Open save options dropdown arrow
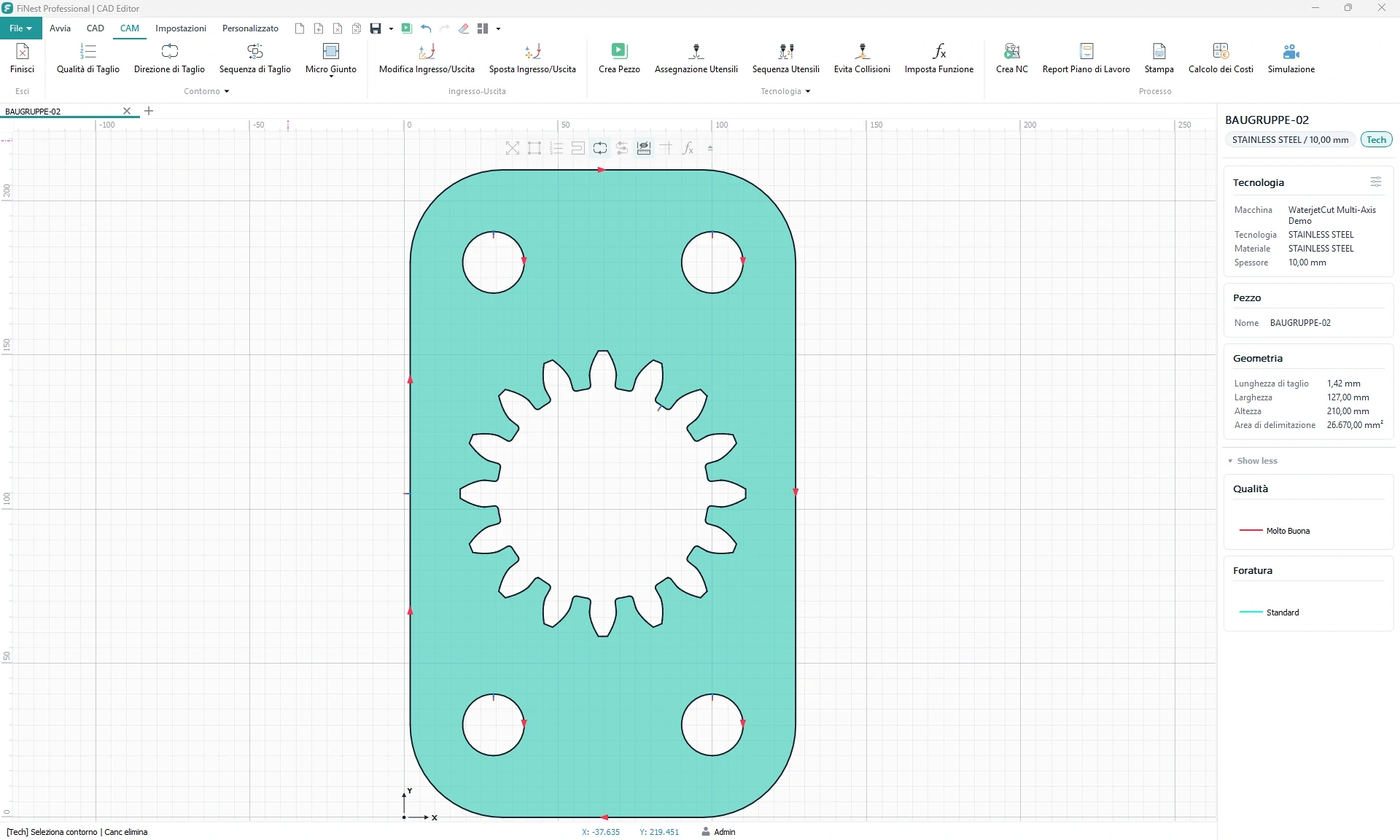The height and width of the screenshot is (840, 1400). click(x=391, y=28)
